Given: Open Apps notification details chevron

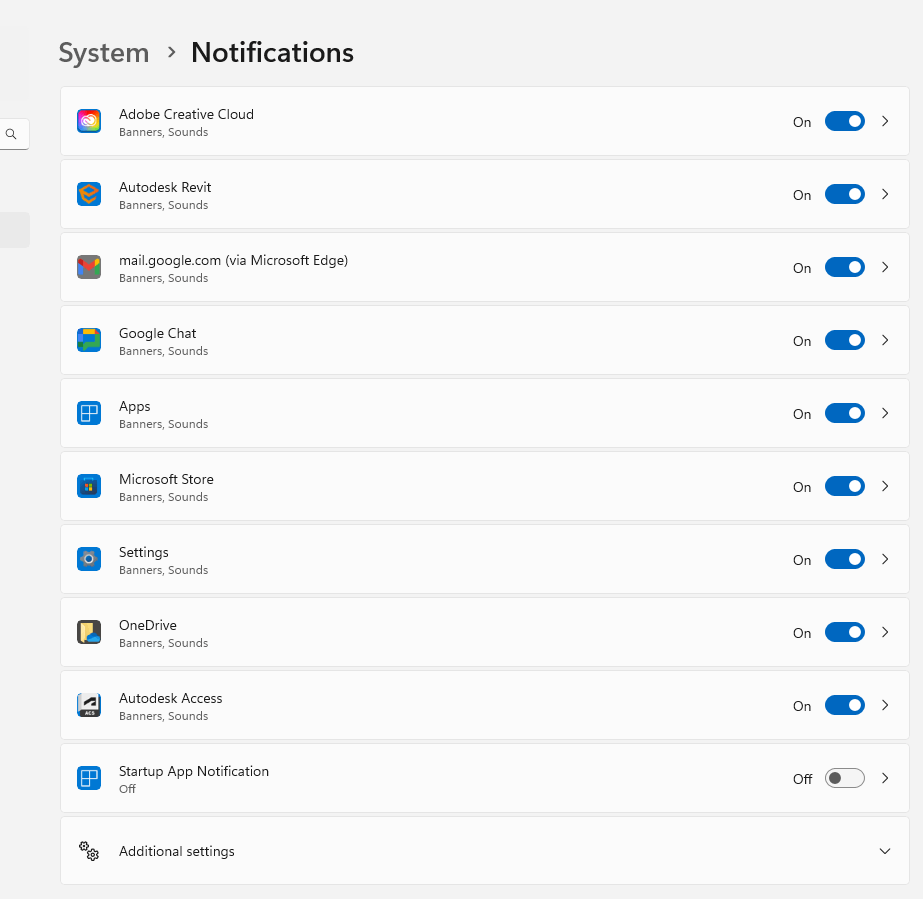Looking at the screenshot, I should coord(885,413).
